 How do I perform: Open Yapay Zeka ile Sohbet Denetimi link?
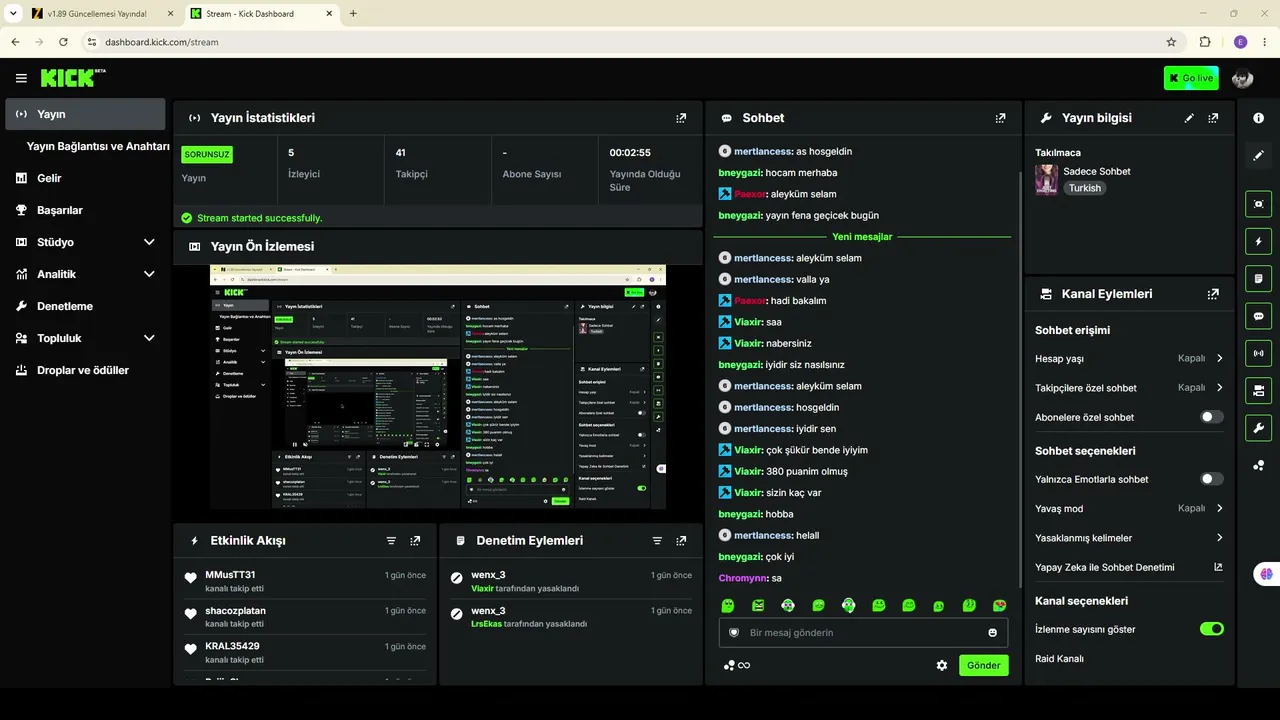pyautogui.click(x=1128, y=567)
